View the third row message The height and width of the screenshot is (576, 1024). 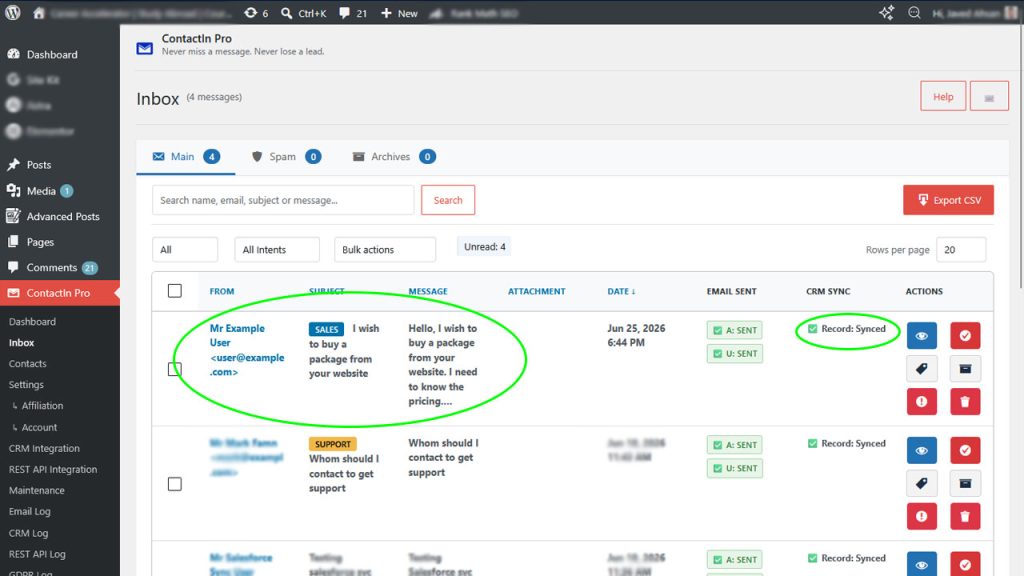tap(921, 564)
